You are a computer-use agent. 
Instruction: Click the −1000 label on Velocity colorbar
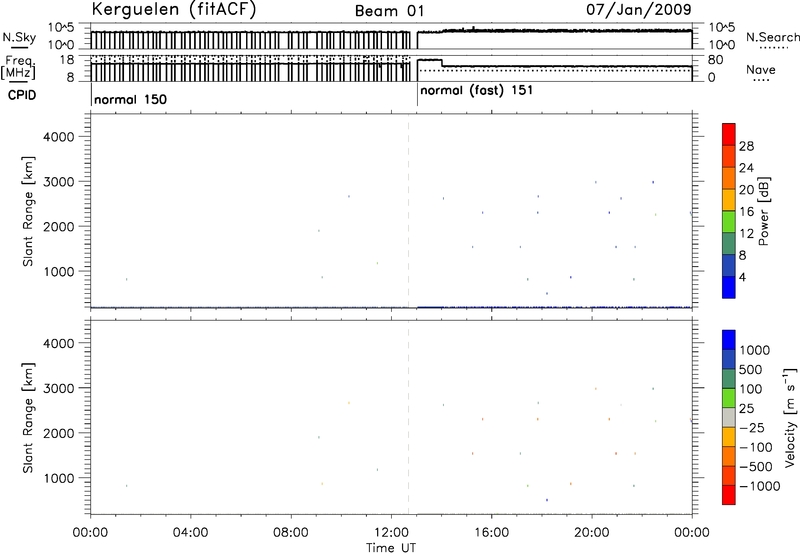click(760, 486)
